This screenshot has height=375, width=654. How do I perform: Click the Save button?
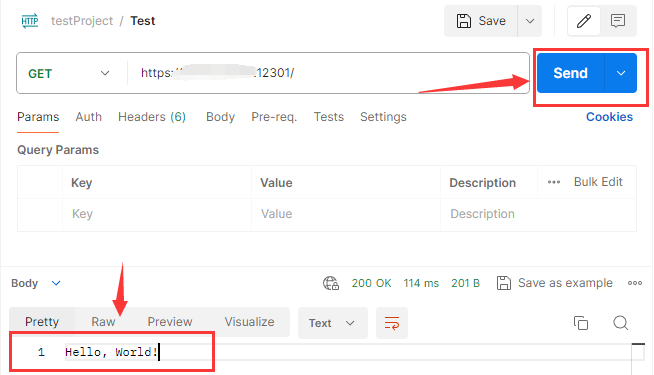[x=481, y=21]
